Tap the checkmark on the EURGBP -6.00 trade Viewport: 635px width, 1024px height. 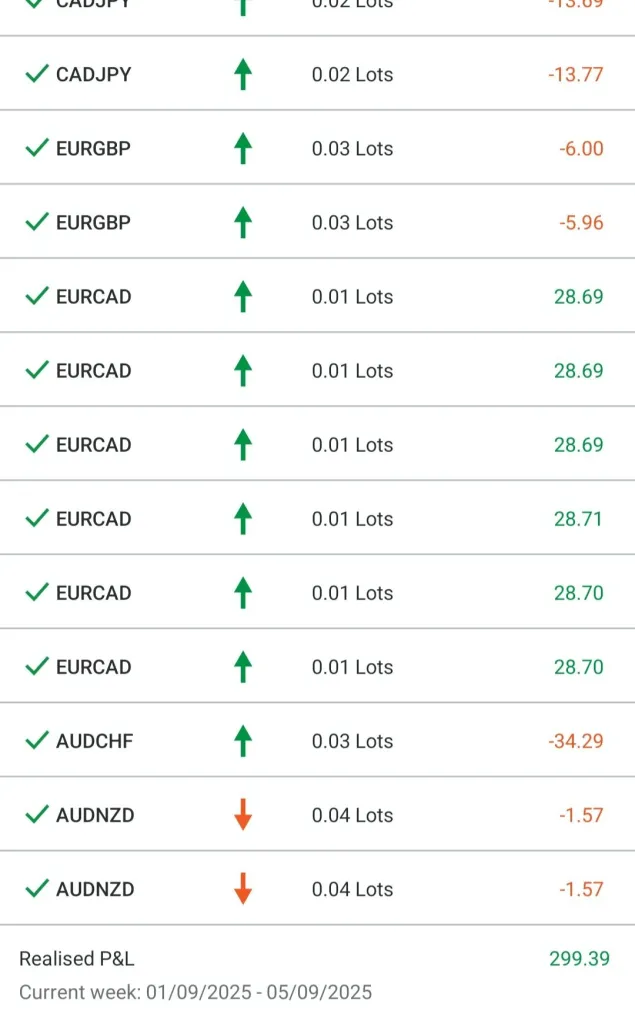[37, 149]
